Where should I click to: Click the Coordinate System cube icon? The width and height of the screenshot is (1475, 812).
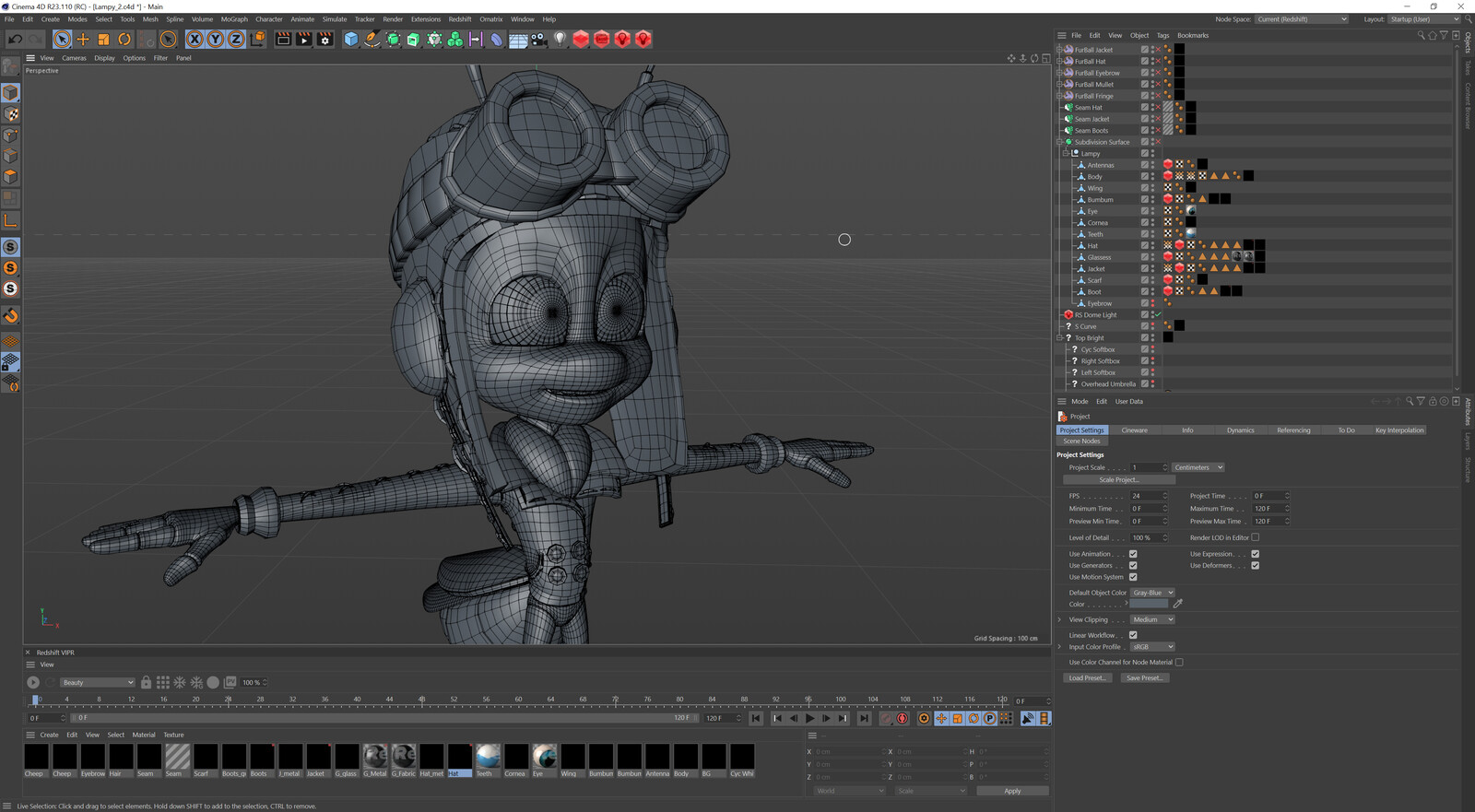pos(257,39)
